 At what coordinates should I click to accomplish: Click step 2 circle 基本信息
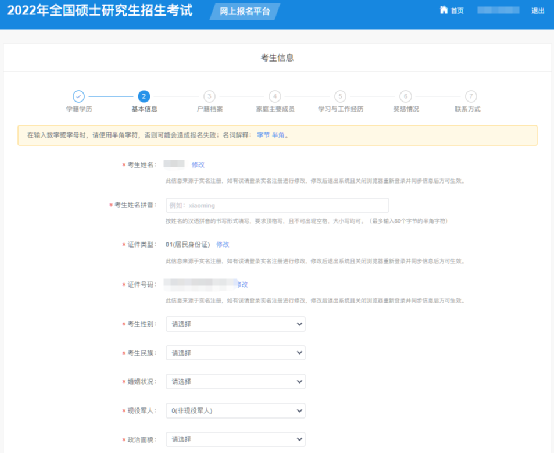click(x=144, y=96)
